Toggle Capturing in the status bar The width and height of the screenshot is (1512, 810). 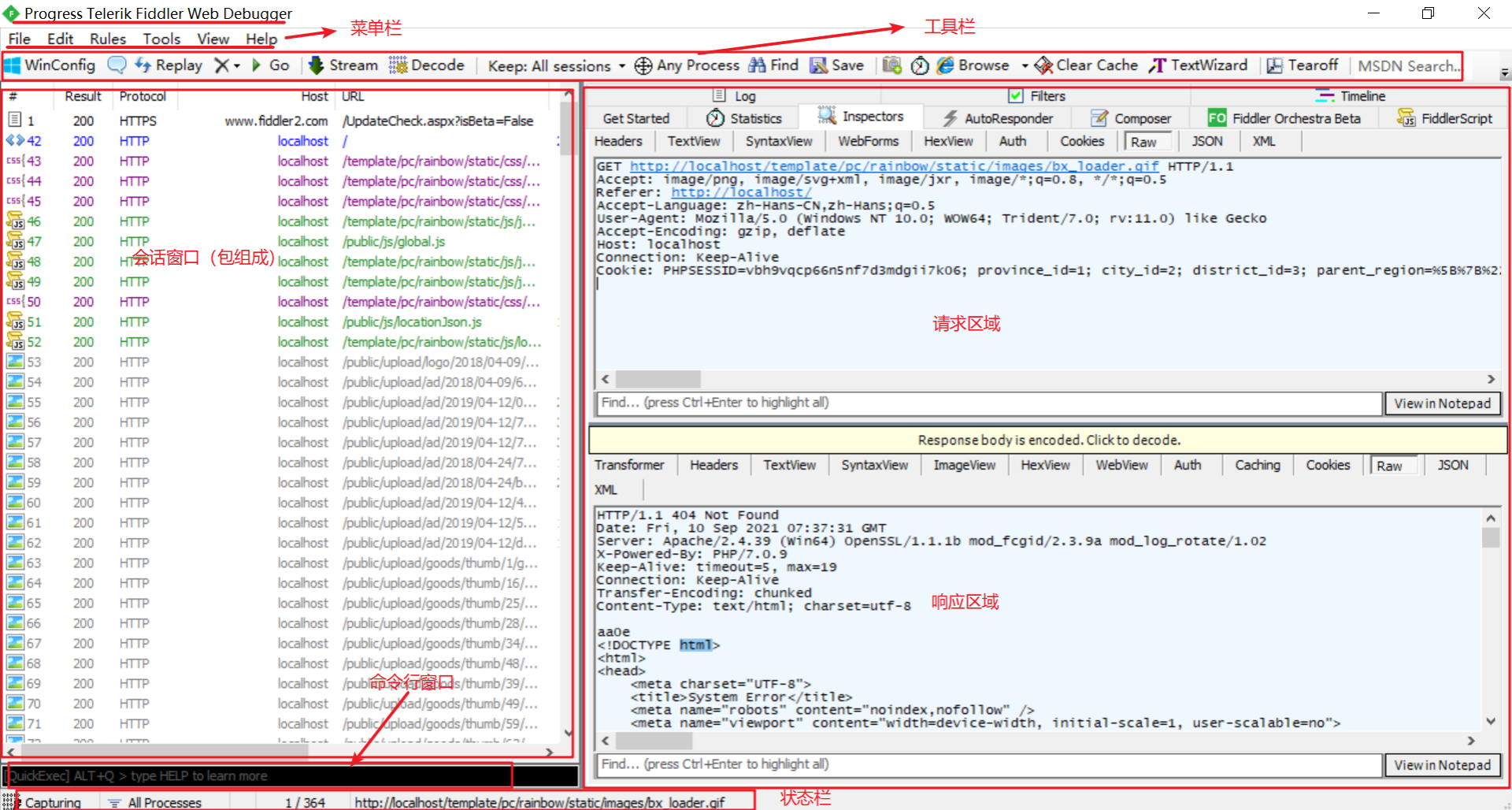(x=43, y=802)
